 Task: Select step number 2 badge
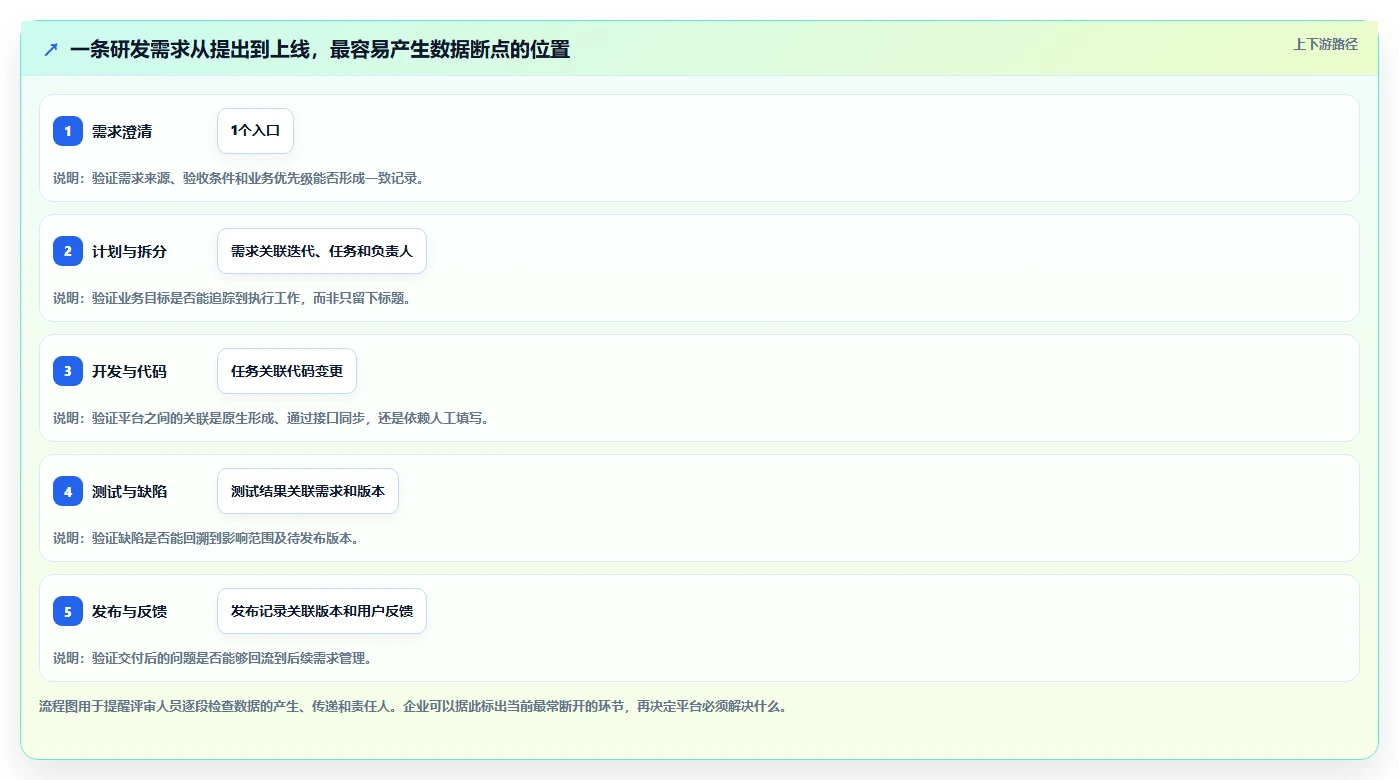click(68, 251)
